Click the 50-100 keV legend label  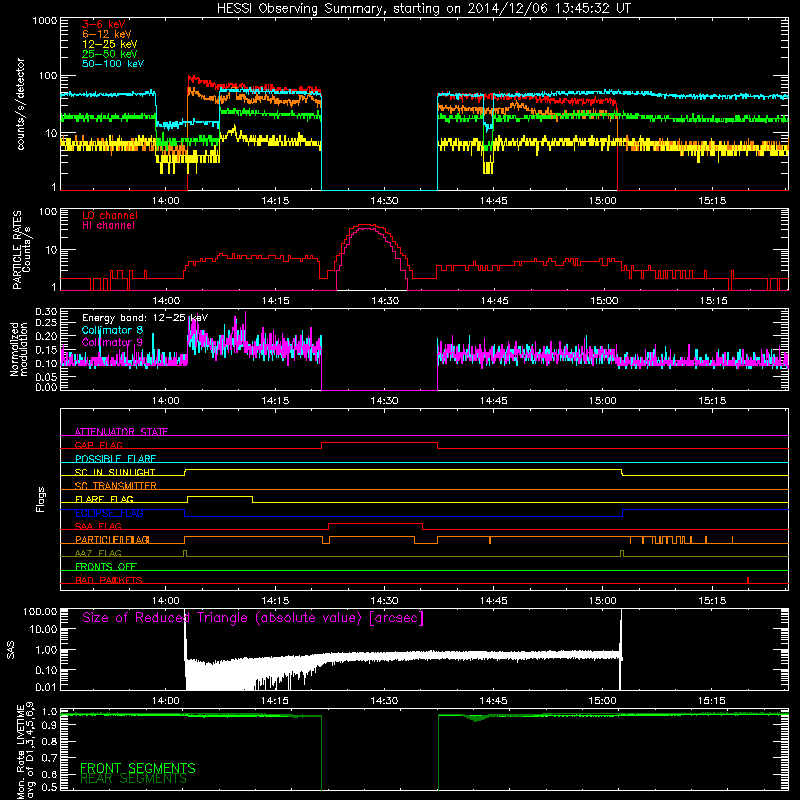(113, 63)
